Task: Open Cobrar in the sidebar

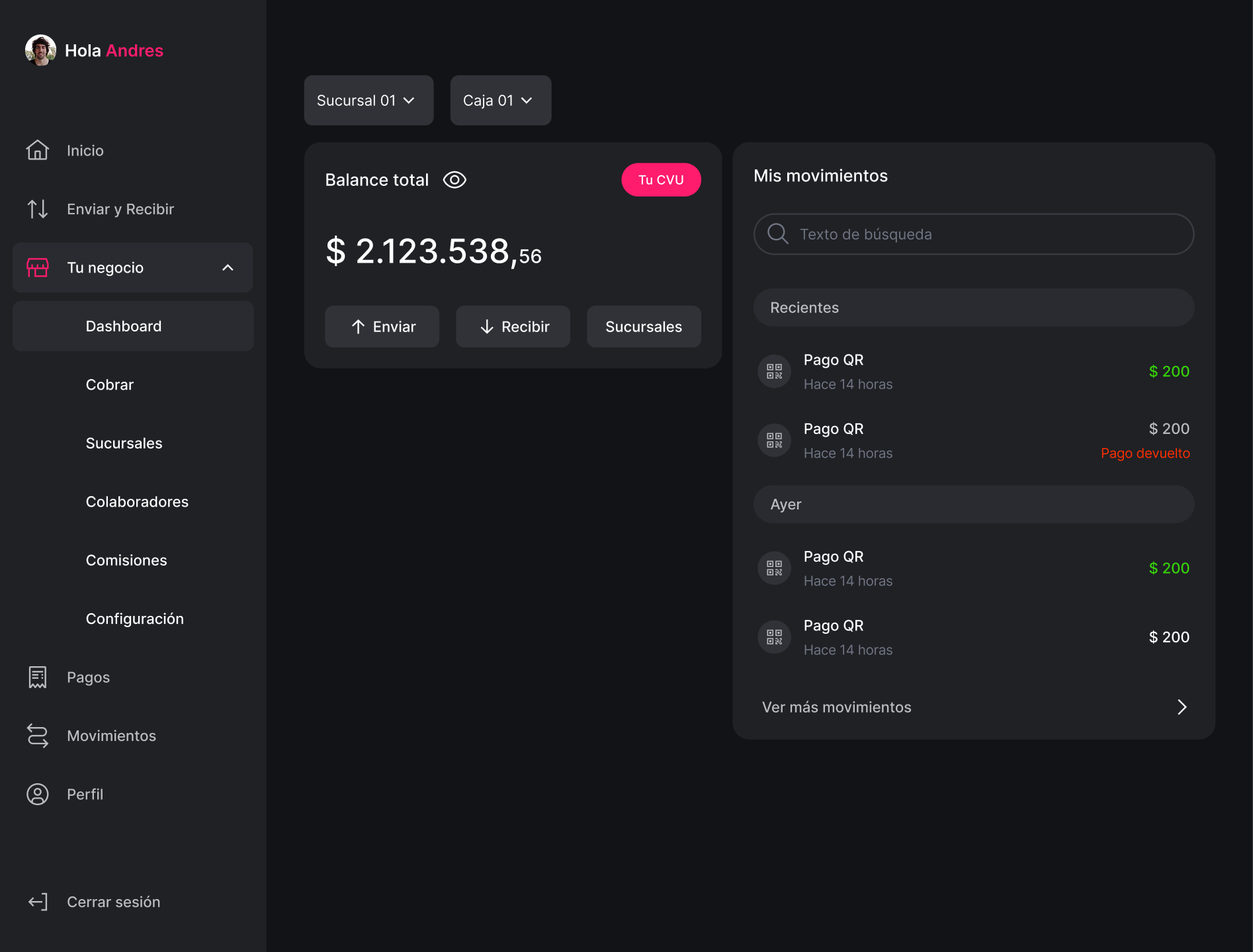Action: tap(110, 384)
